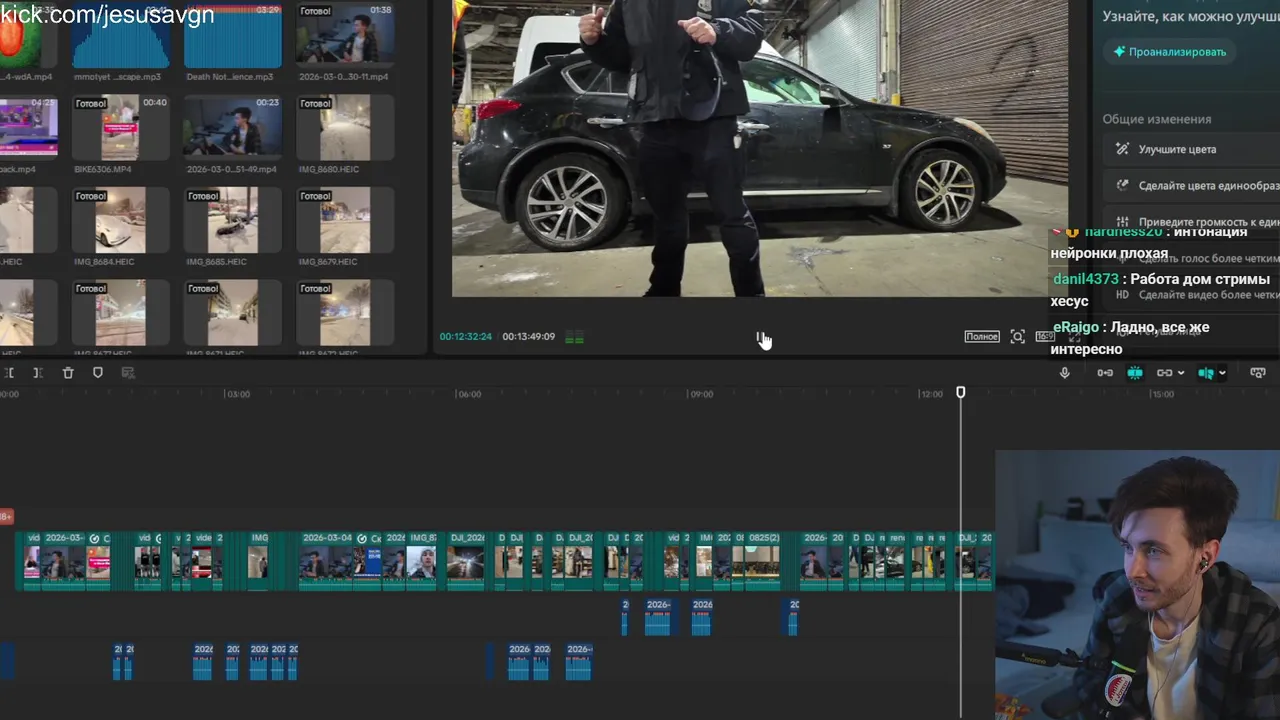
Task: Select the IMG_8679.HEIC thumbnail
Action: pyautogui.click(x=345, y=220)
